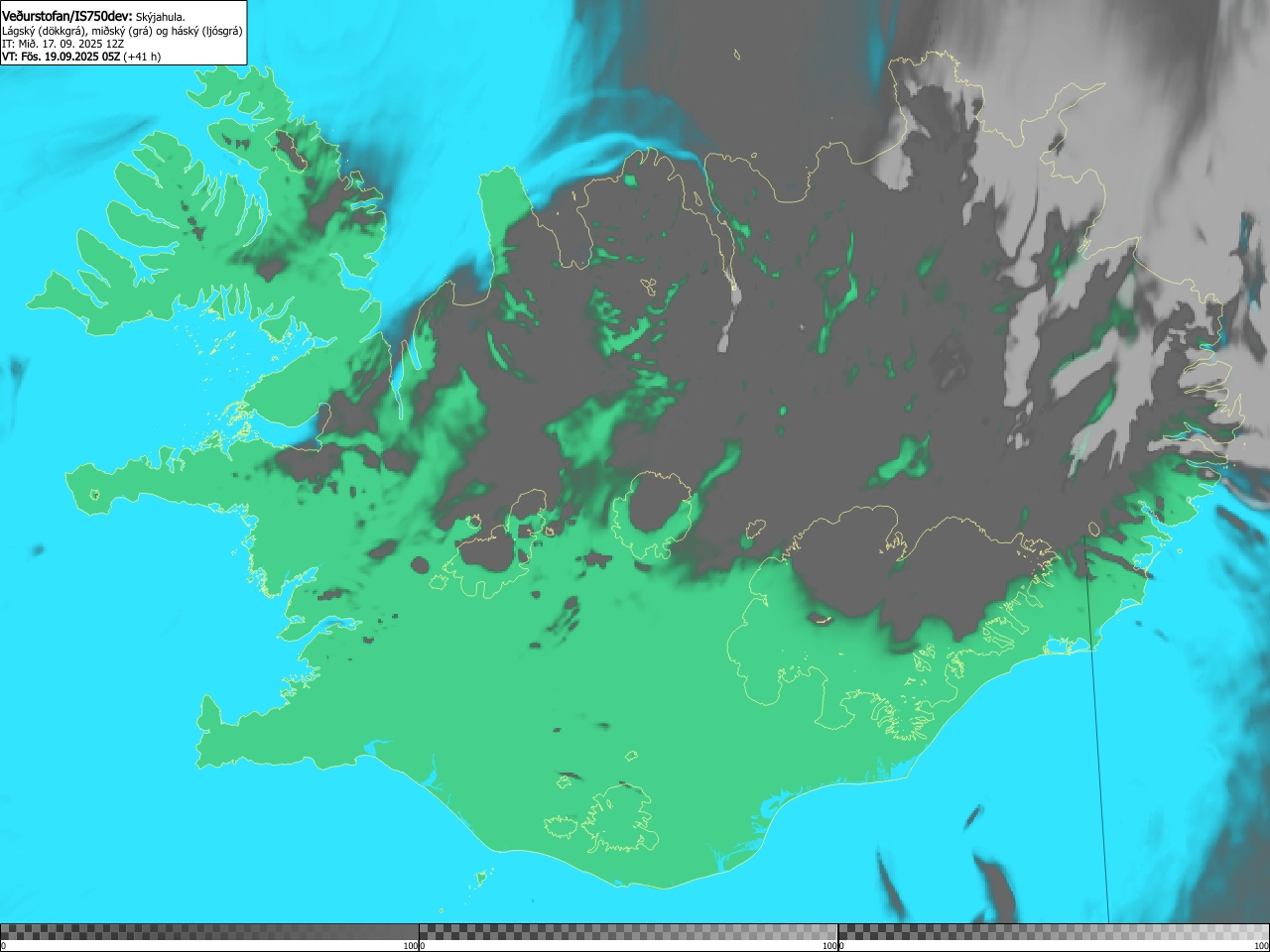The image size is (1270, 952).
Task: Click the "(+41 h)" forecast offset text
Action: (x=142, y=57)
